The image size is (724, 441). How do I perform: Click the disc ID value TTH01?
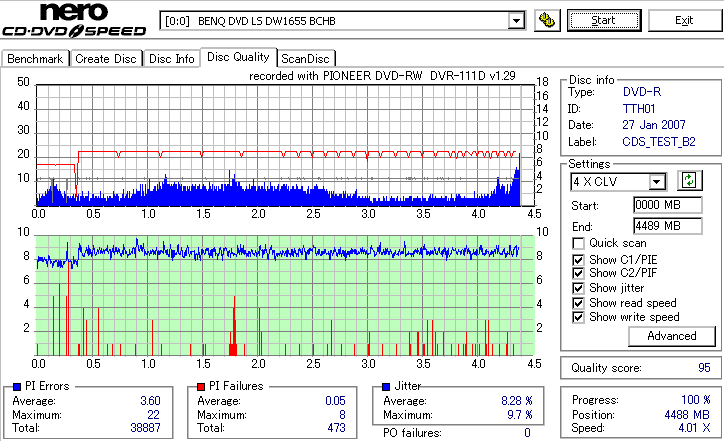pyautogui.click(x=639, y=109)
